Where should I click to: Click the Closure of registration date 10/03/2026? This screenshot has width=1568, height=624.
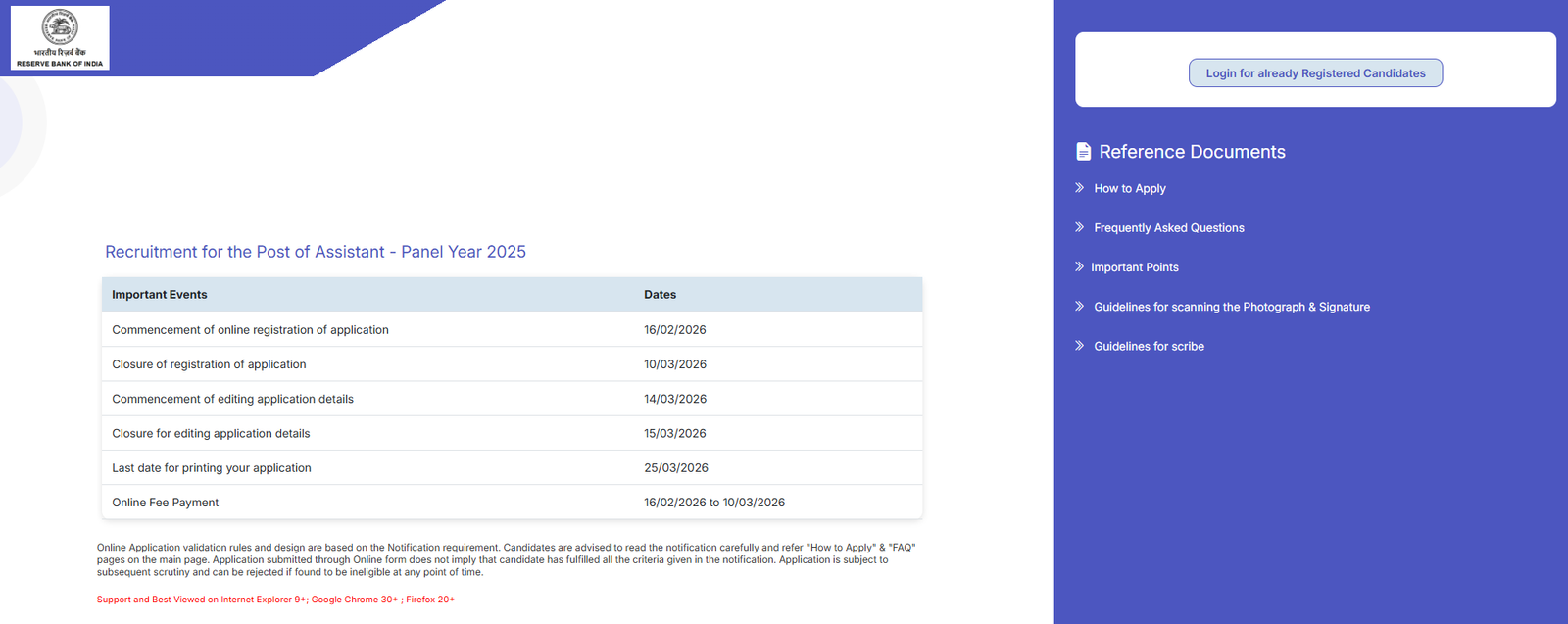[674, 364]
